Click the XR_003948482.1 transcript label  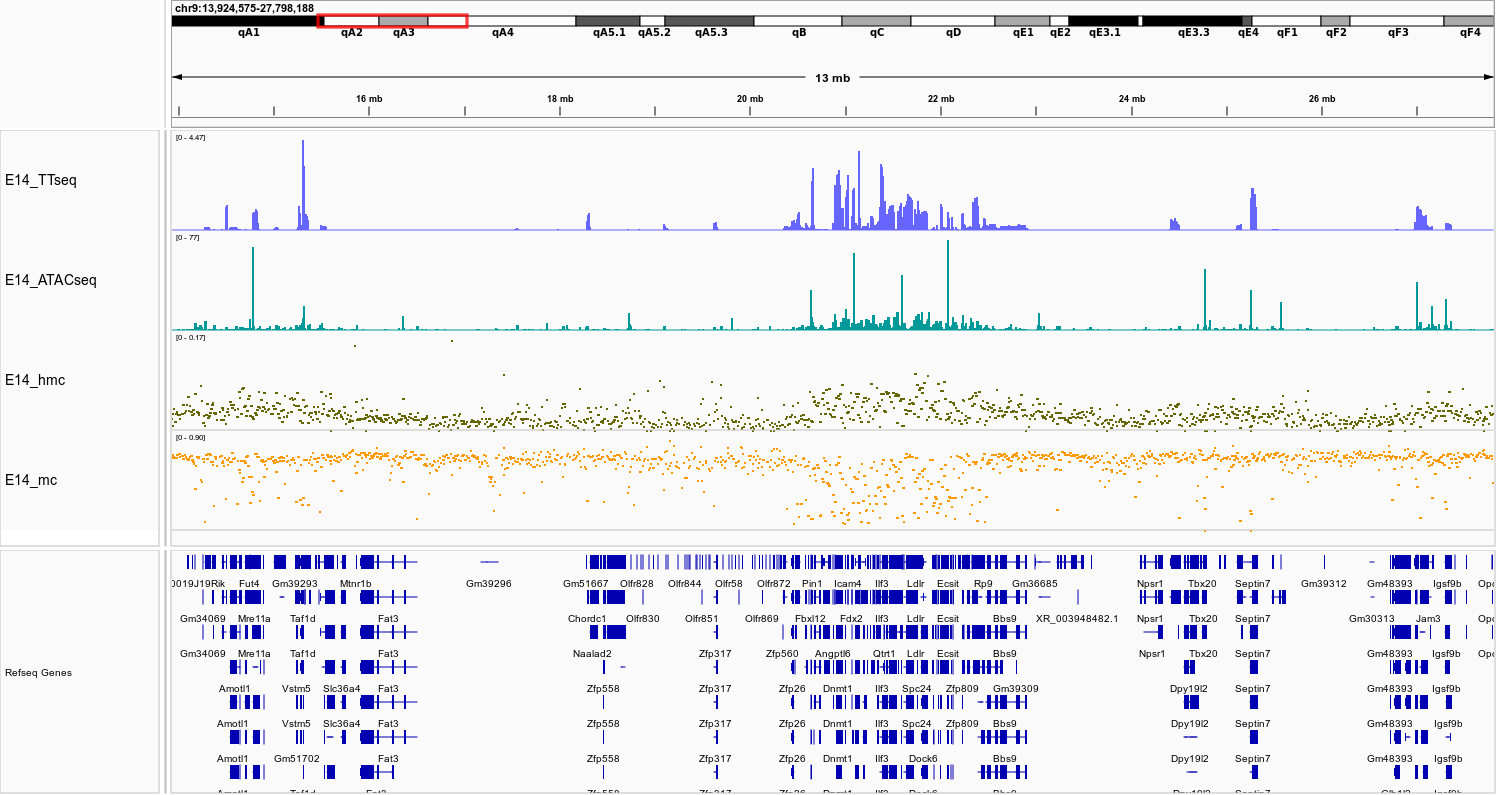pos(1077,618)
